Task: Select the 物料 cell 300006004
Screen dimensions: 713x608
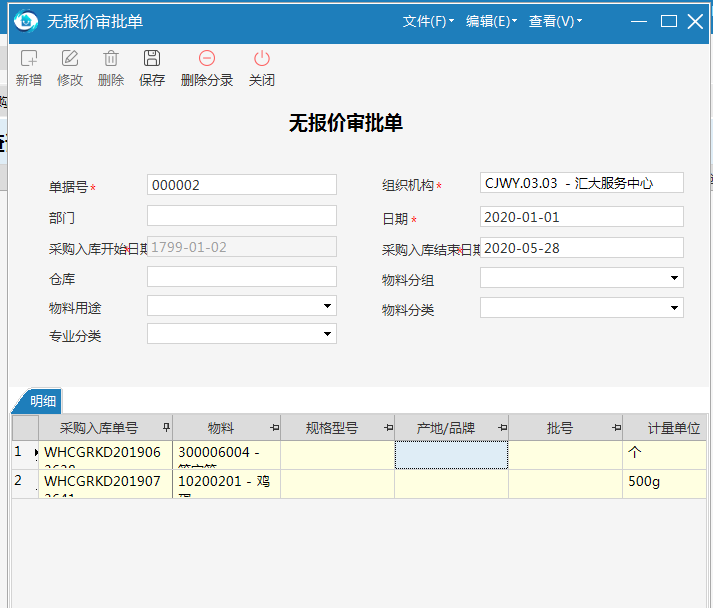Action: (x=226, y=455)
